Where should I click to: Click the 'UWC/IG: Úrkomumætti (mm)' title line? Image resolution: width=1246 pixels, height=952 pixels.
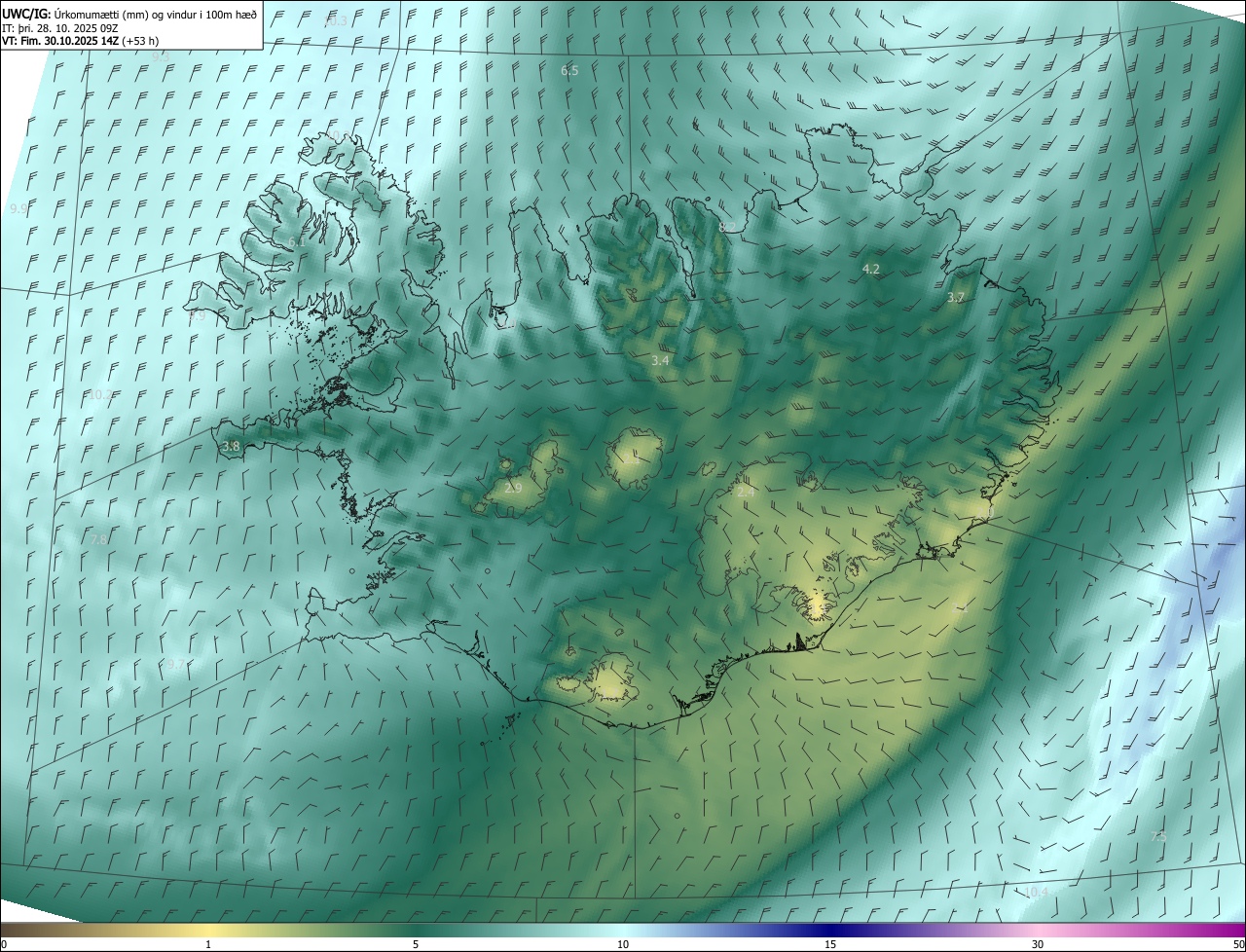[130, 14]
